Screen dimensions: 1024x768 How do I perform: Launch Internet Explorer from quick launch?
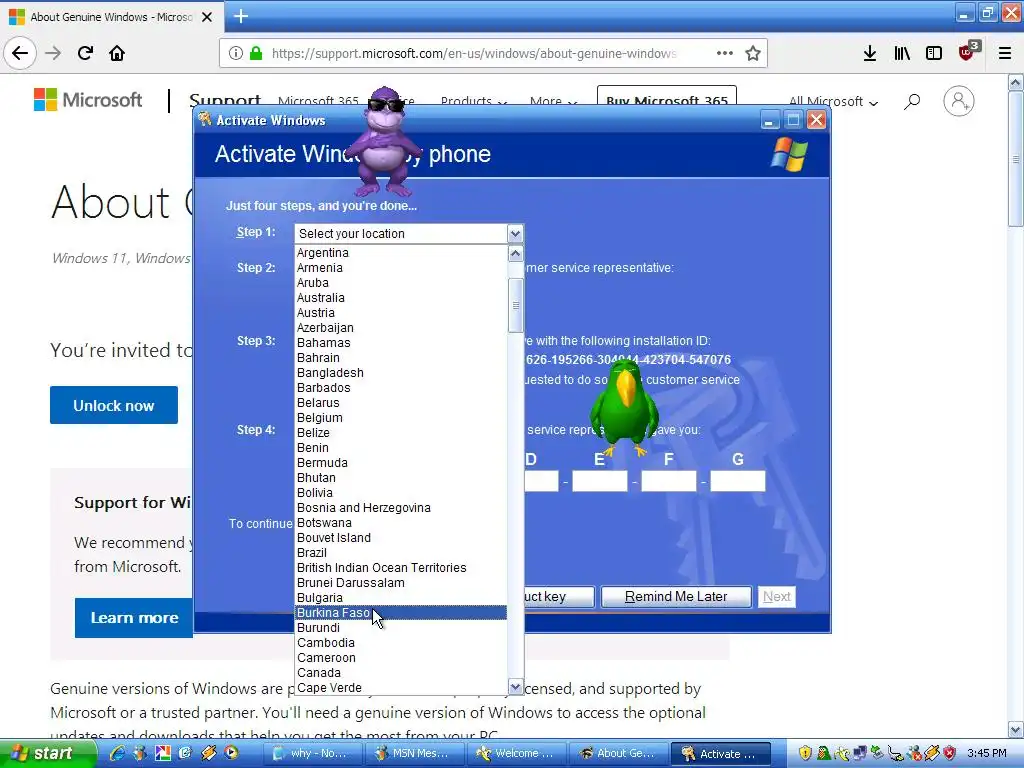[118, 753]
